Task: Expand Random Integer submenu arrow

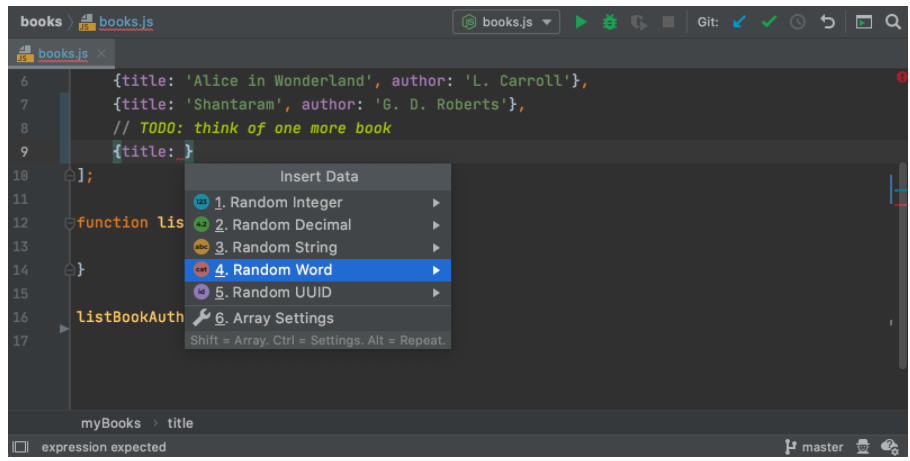Action: tap(436, 202)
